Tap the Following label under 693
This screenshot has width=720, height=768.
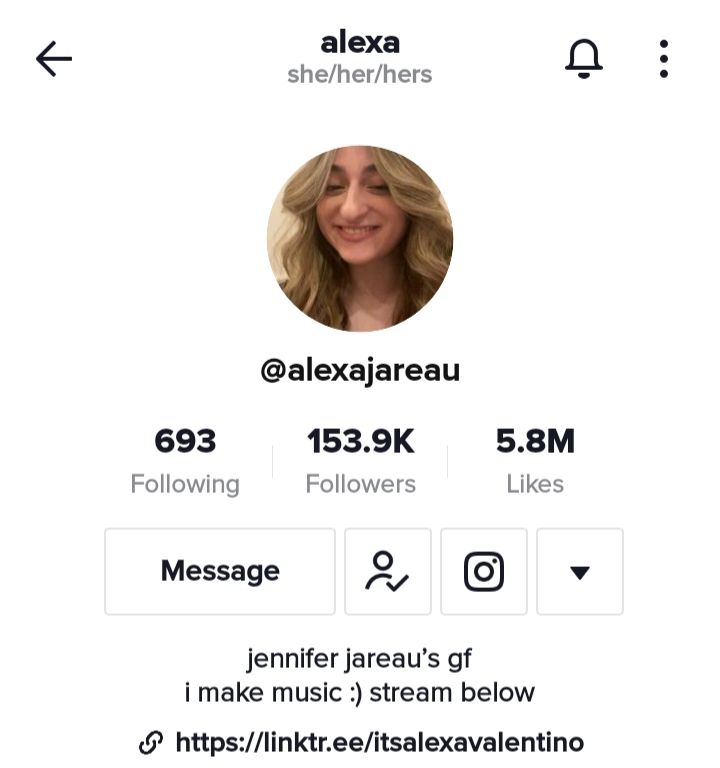[x=185, y=484]
